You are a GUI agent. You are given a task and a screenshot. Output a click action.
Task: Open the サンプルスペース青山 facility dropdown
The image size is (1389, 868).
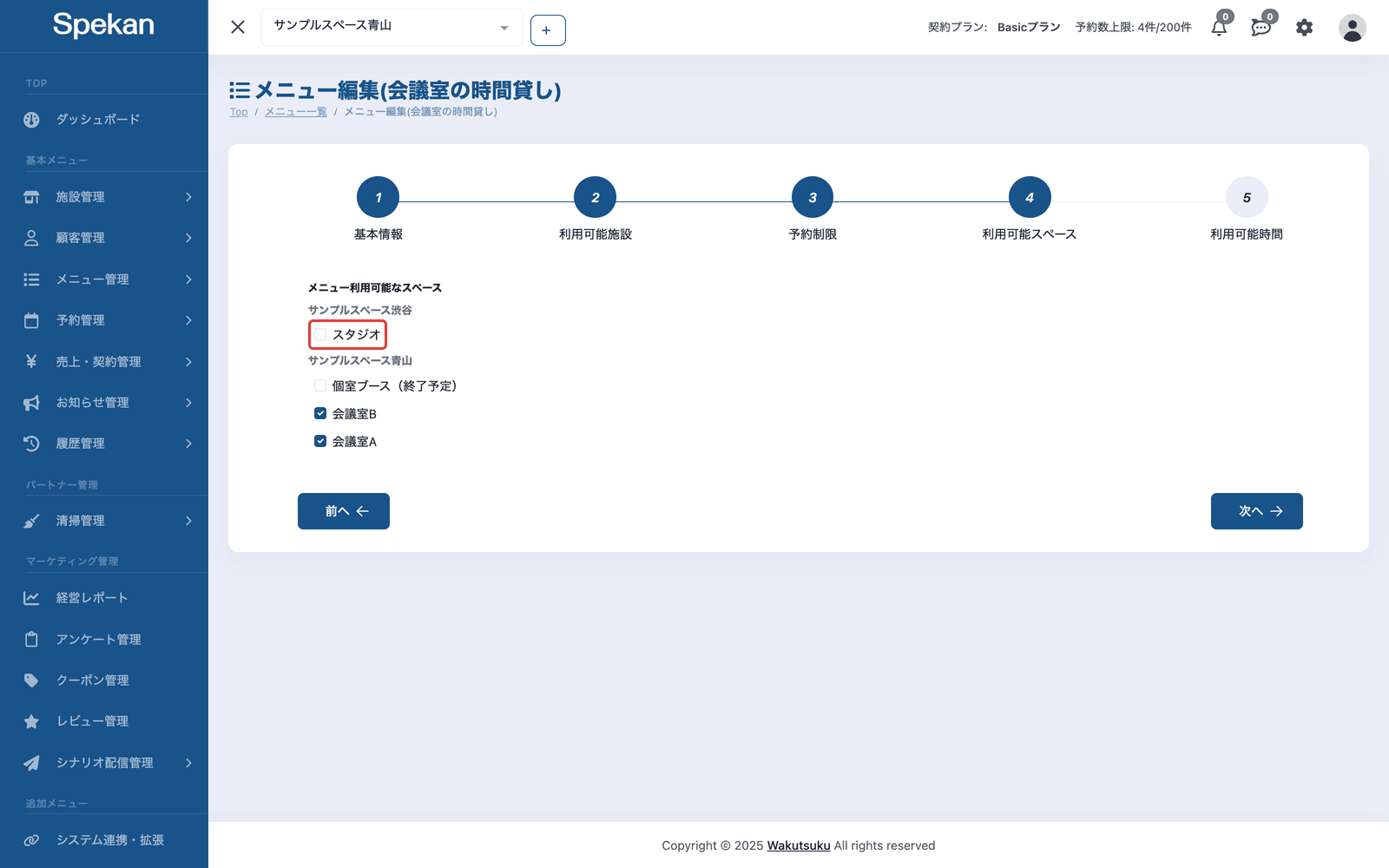(x=392, y=27)
